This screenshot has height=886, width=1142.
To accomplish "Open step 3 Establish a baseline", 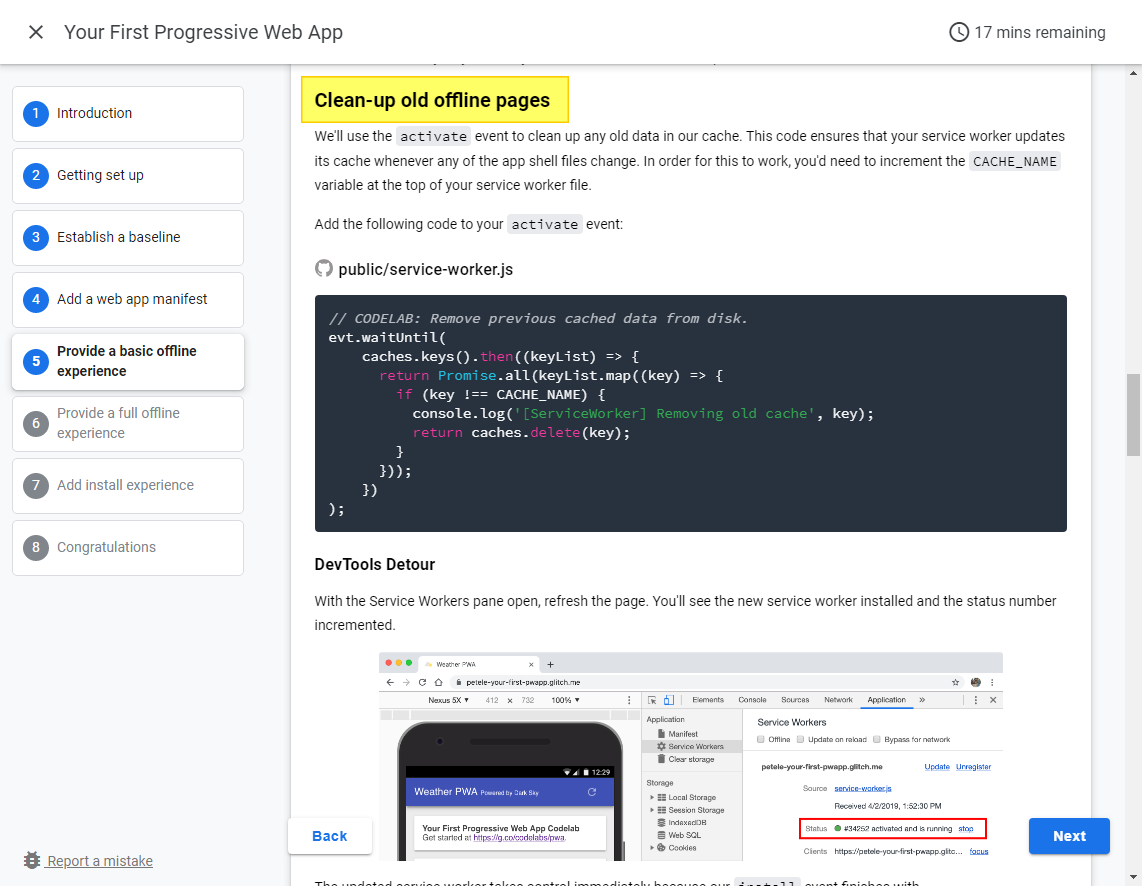I will [127, 237].
